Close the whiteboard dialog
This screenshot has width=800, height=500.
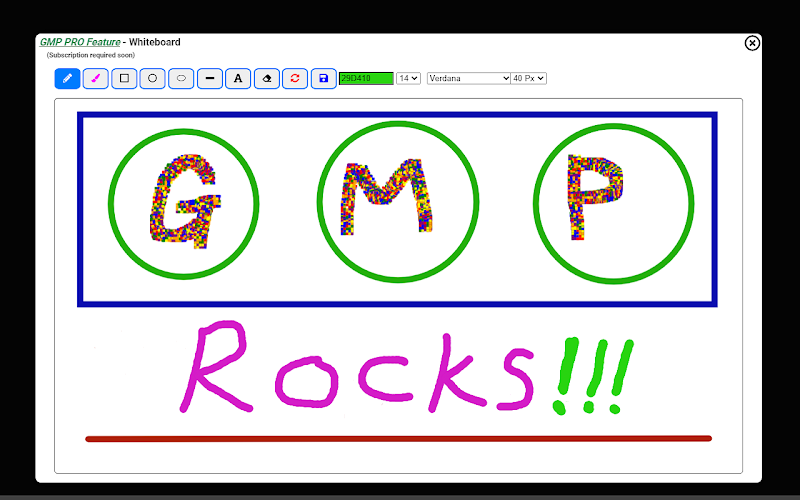[752, 43]
